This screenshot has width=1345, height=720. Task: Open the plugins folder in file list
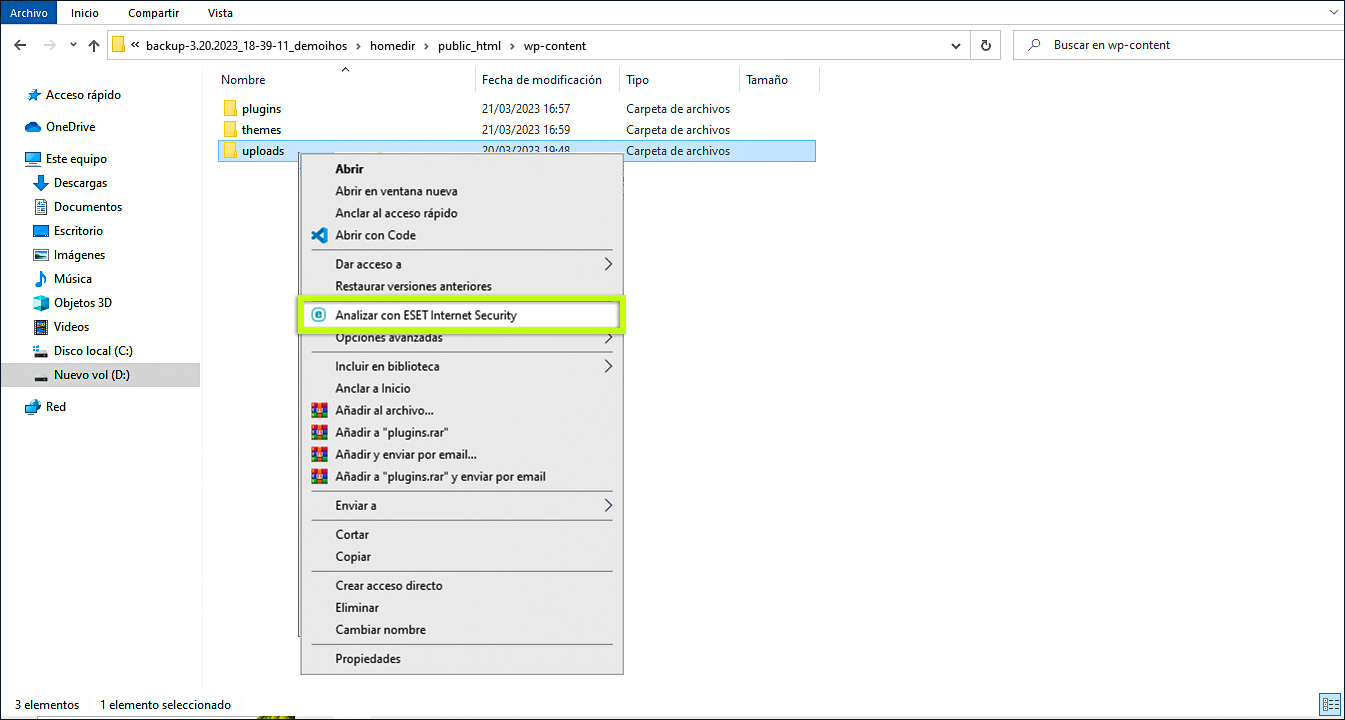[261, 109]
